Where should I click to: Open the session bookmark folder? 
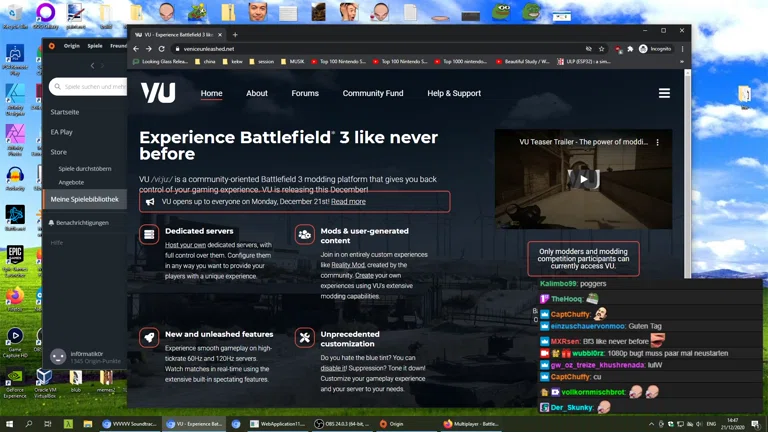pyautogui.click(x=262, y=62)
